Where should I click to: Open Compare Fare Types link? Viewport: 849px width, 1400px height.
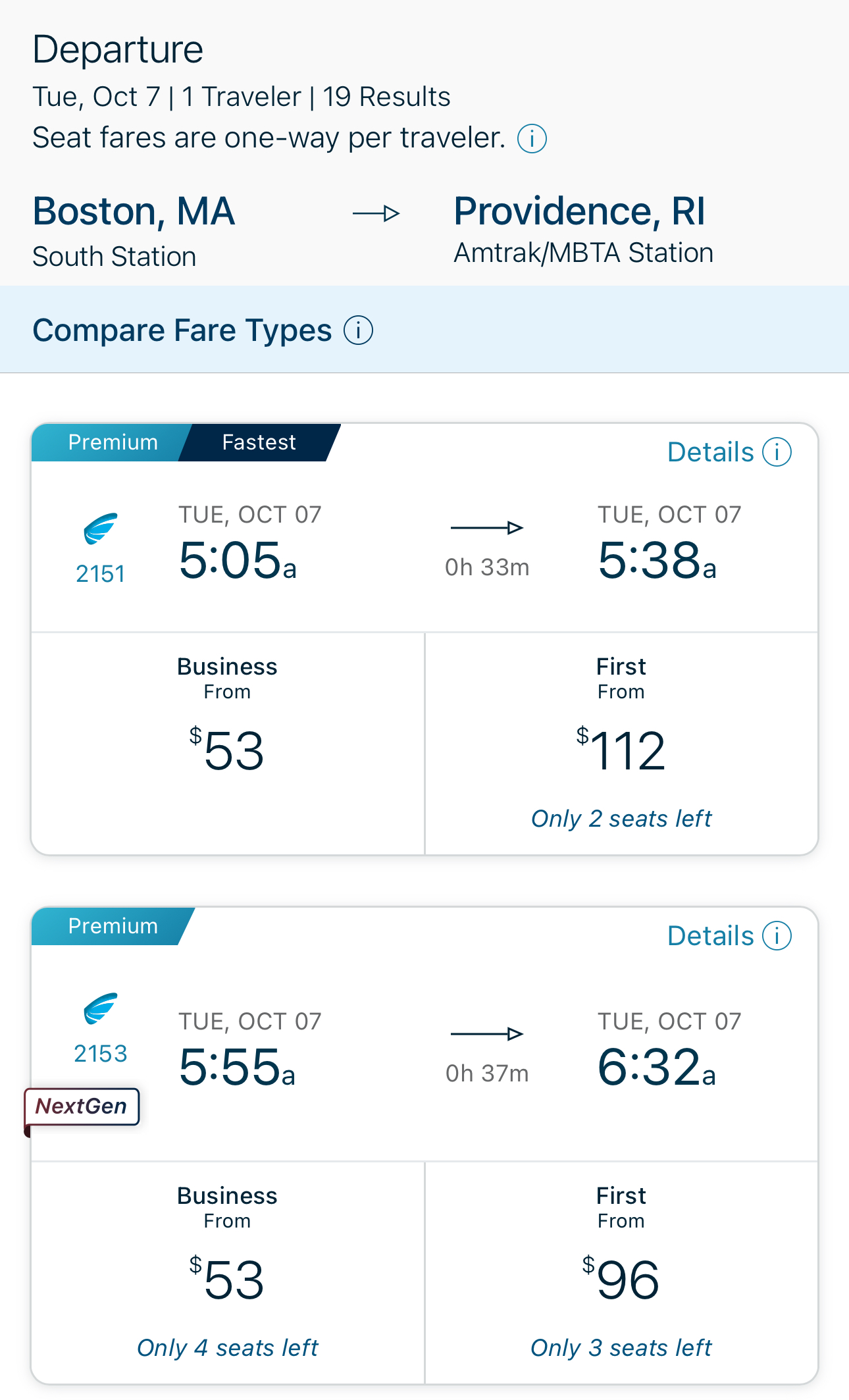pos(182,330)
